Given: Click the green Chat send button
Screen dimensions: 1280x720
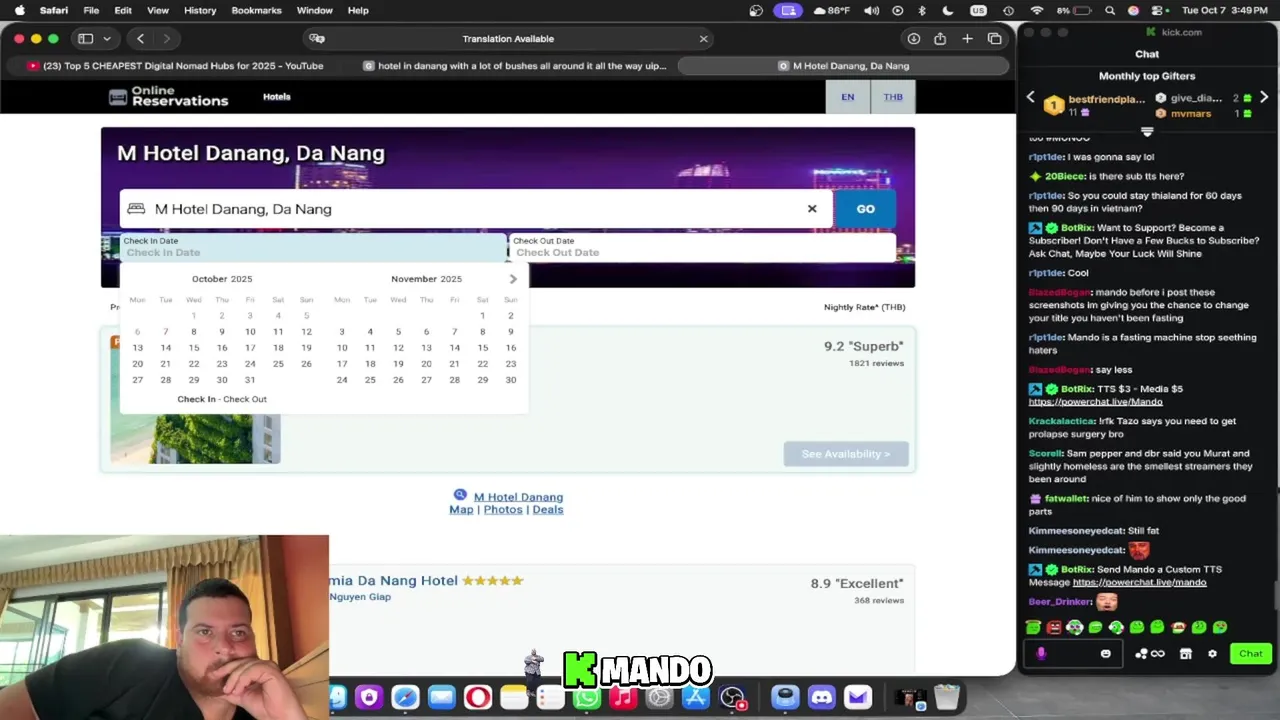Looking at the screenshot, I should 1251,654.
